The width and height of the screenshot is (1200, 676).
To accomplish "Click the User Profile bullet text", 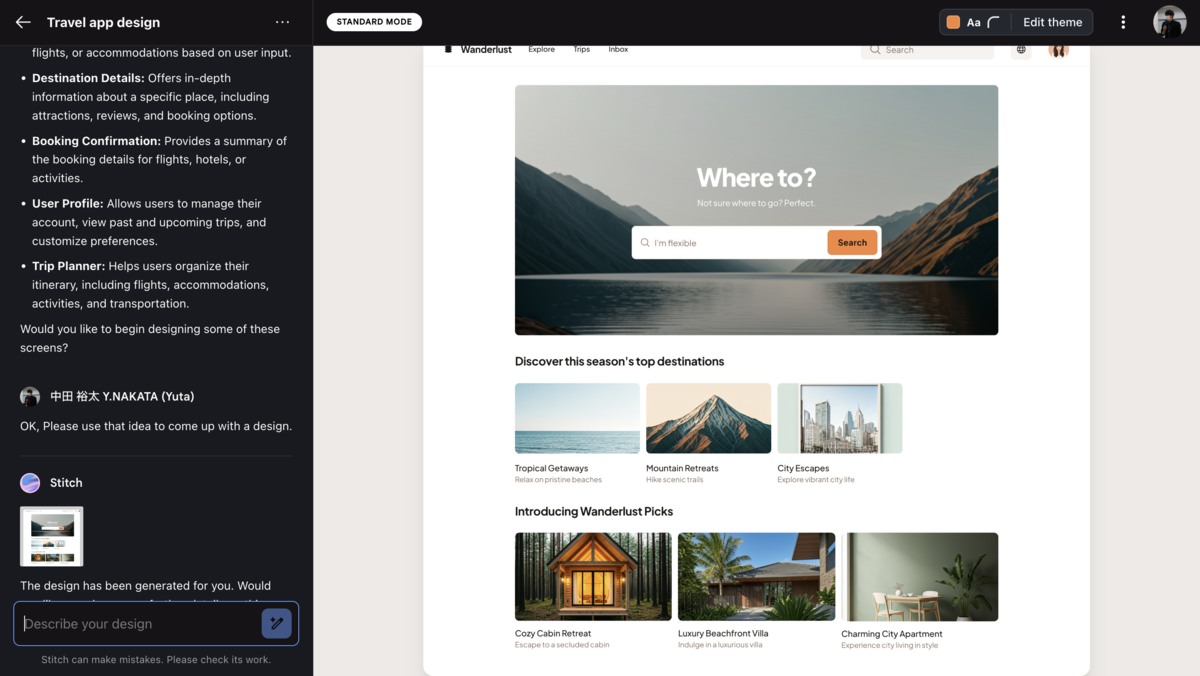I will click(149, 222).
